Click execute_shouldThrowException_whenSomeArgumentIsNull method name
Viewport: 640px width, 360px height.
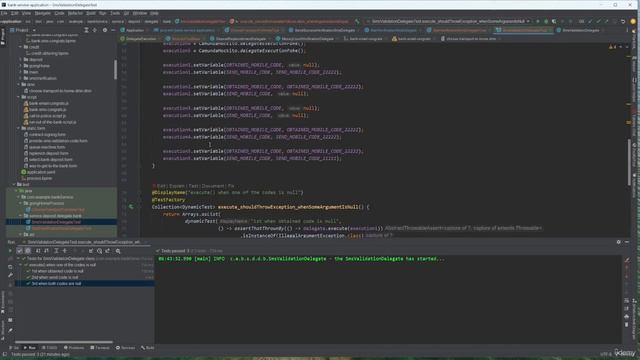[x=288, y=207]
